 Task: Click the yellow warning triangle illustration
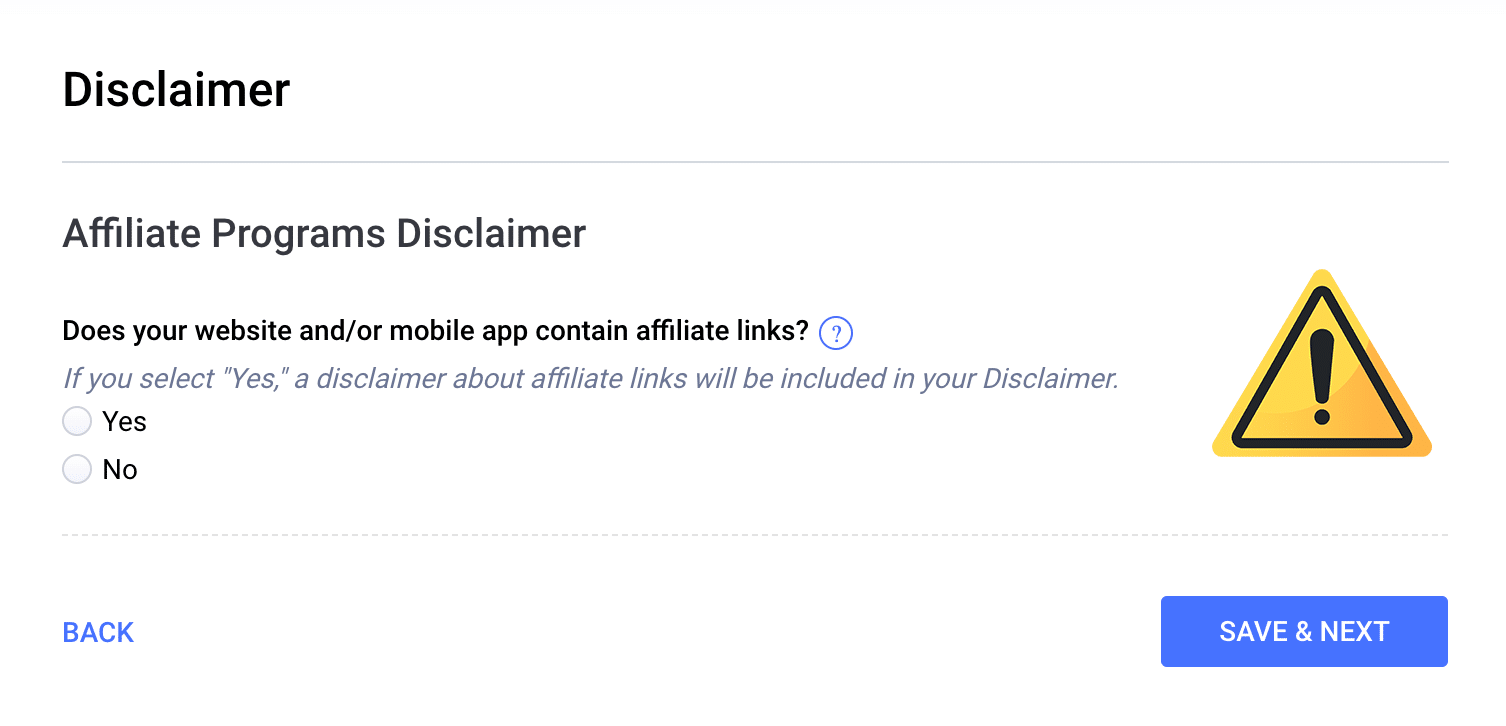tap(1322, 363)
